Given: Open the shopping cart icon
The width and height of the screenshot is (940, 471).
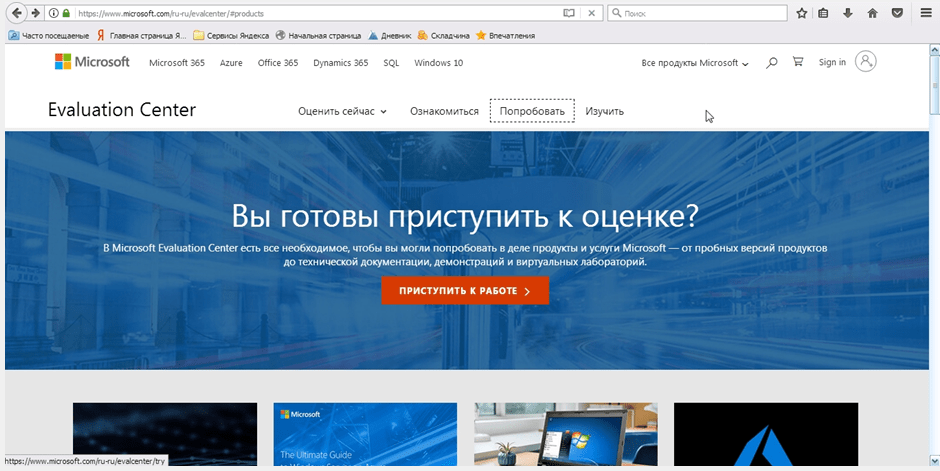Looking at the screenshot, I should [x=797, y=62].
